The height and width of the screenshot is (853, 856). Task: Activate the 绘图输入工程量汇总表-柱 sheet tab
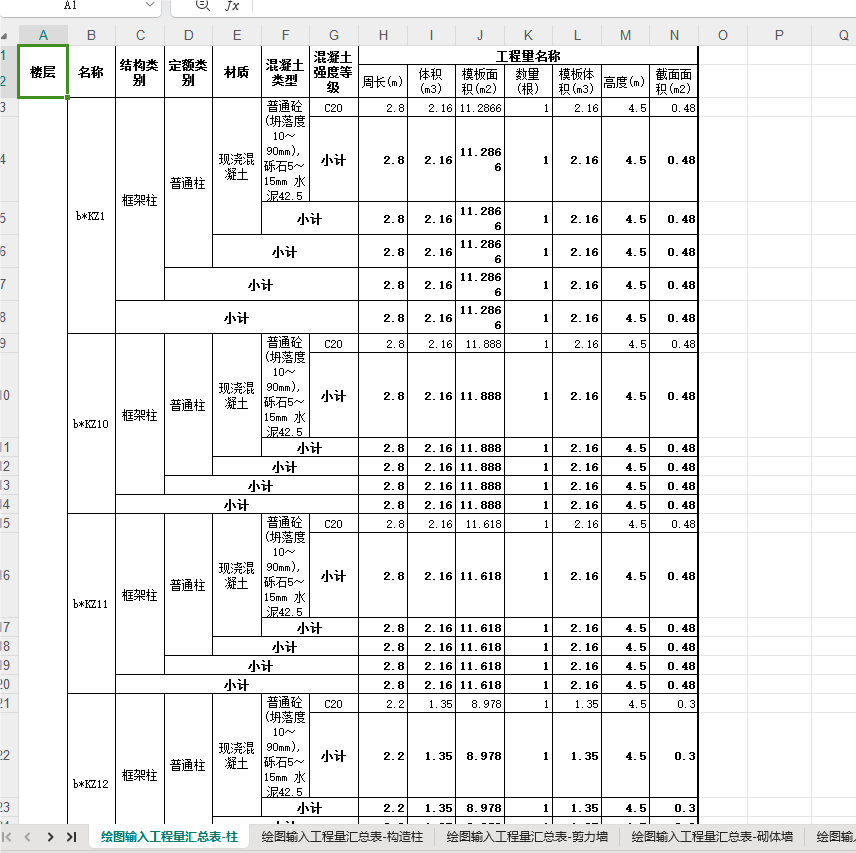(169, 837)
